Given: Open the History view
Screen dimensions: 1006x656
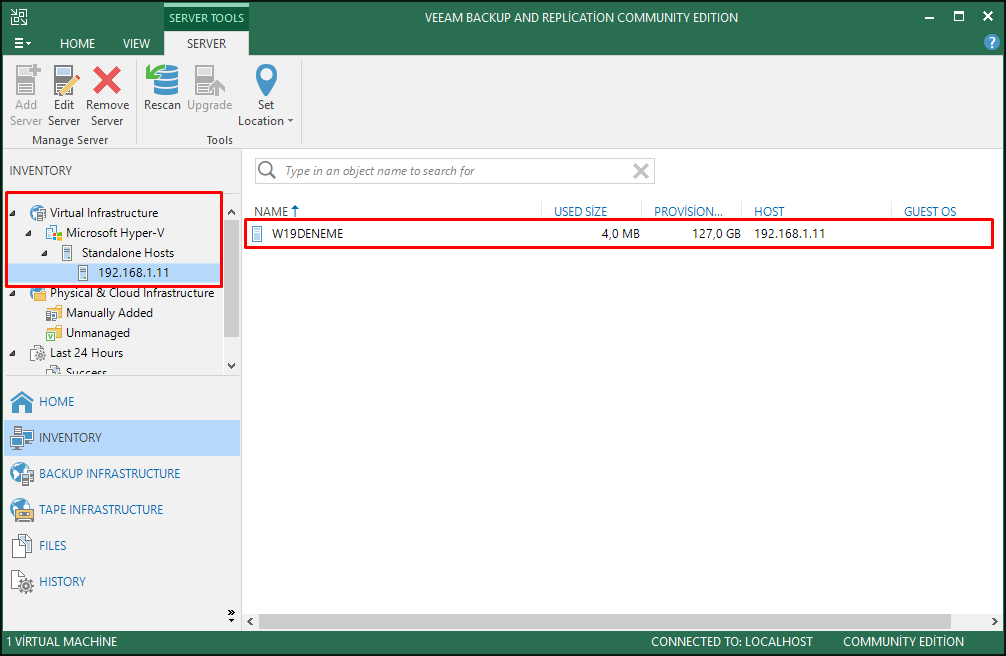Looking at the screenshot, I should pos(62,582).
